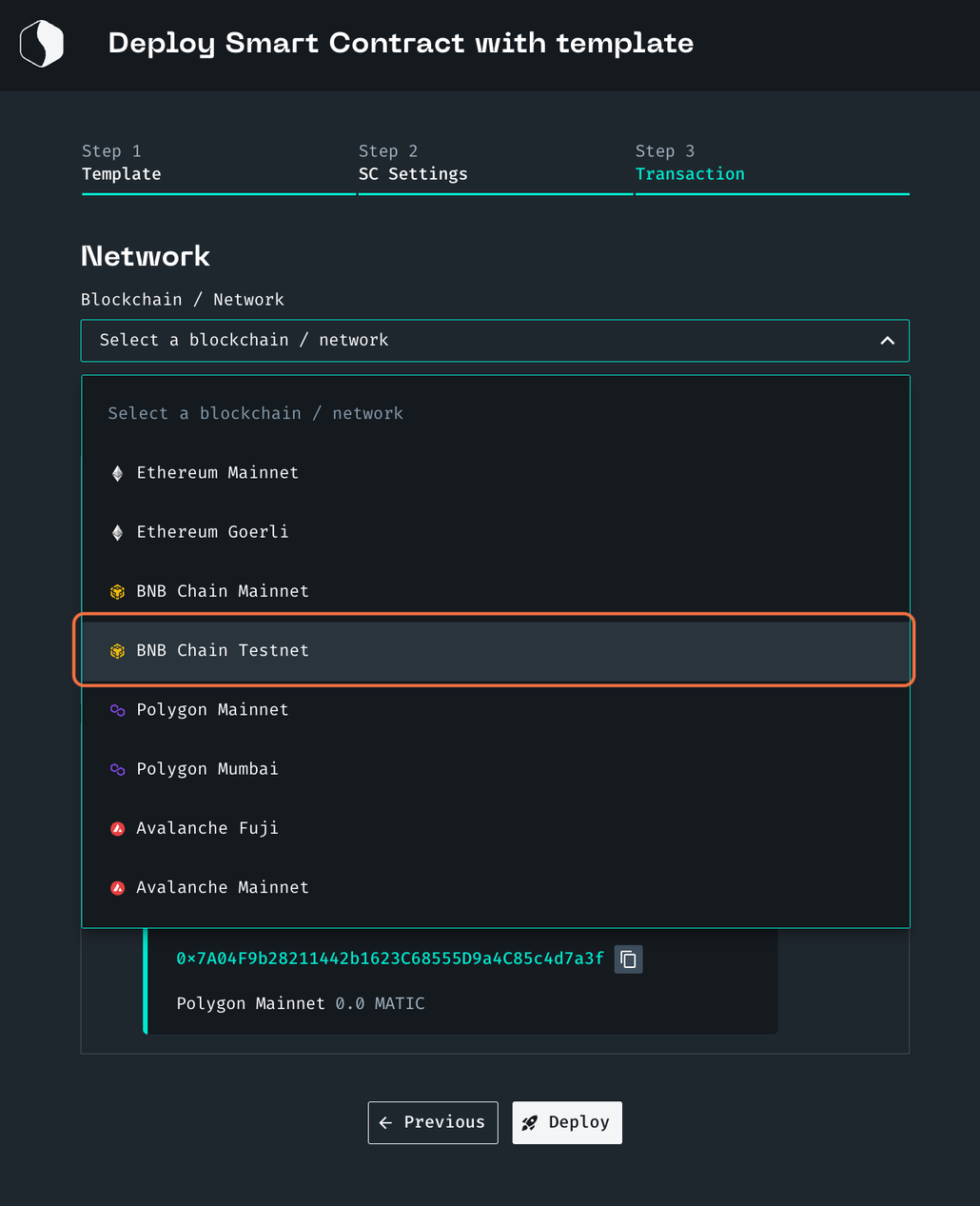Click the Previous button
The image size is (980, 1206).
click(433, 1122)
